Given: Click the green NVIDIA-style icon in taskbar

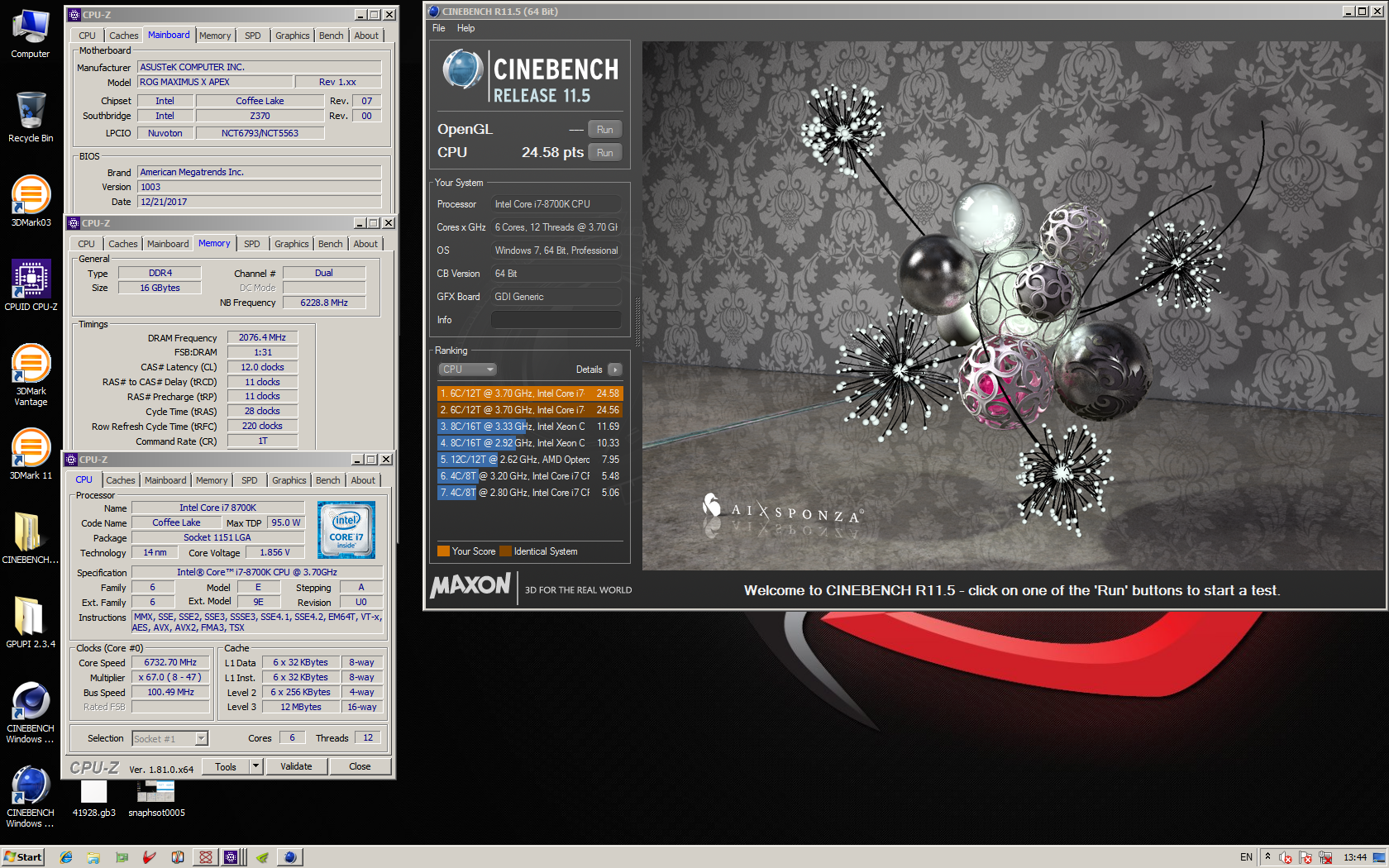Looking at the screenshot, I should 262,857.
